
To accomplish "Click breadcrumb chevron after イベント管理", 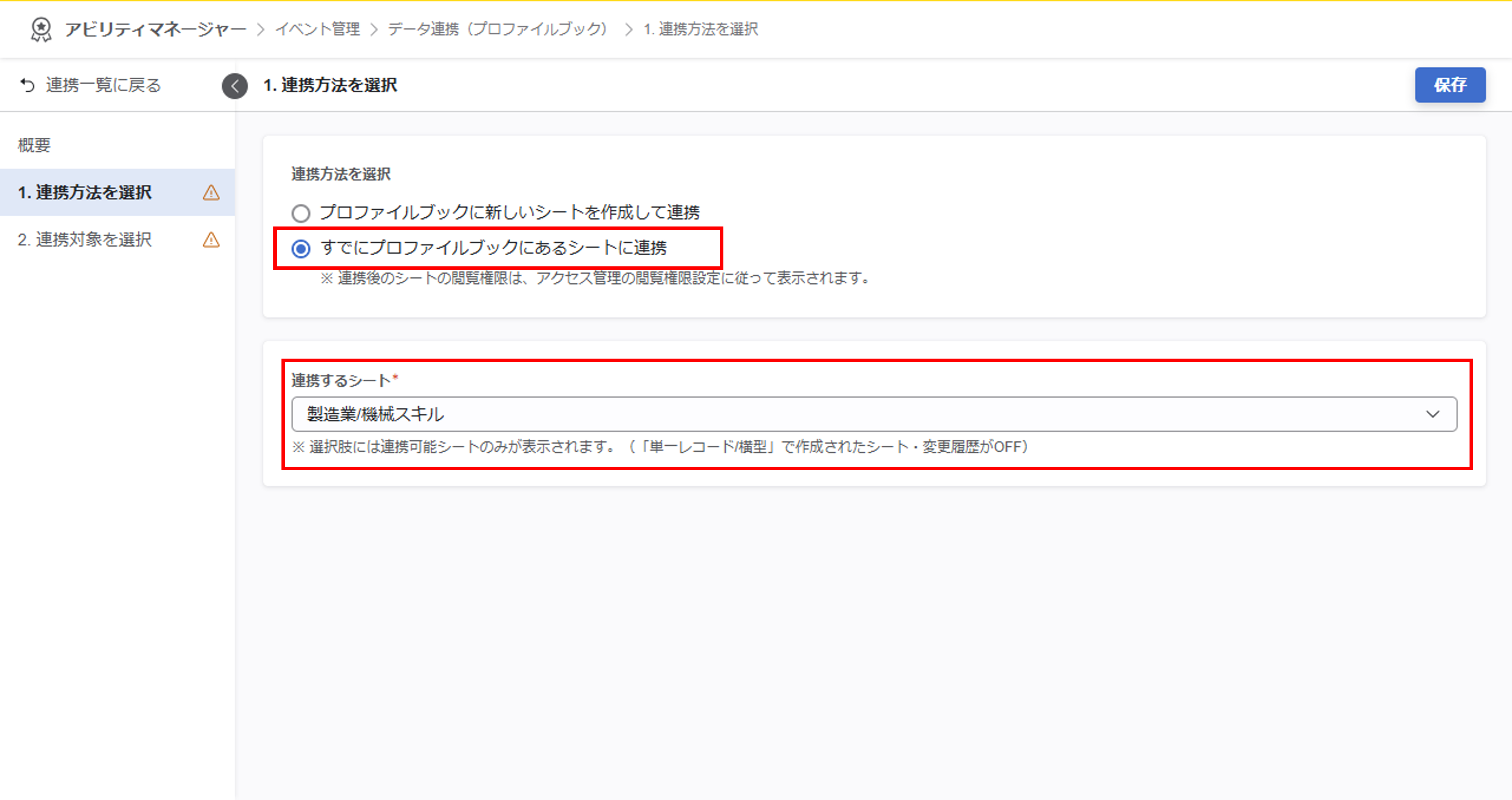I will coord(374,29).
